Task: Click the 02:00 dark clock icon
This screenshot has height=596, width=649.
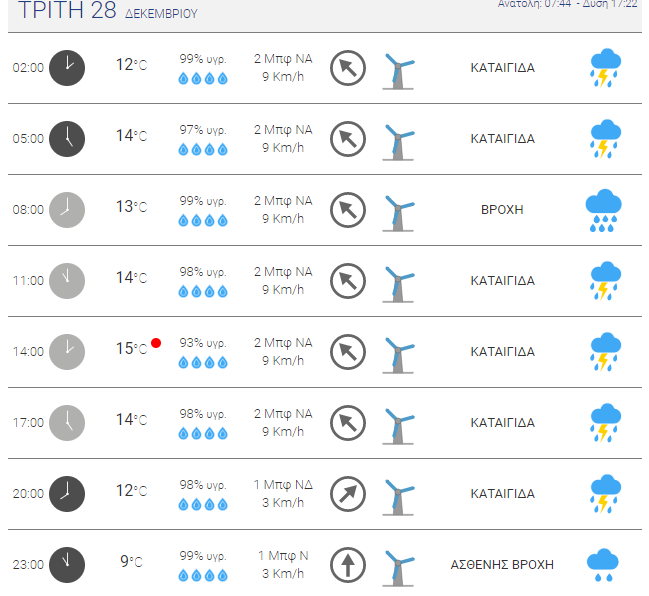Action: tap(67, 68)
